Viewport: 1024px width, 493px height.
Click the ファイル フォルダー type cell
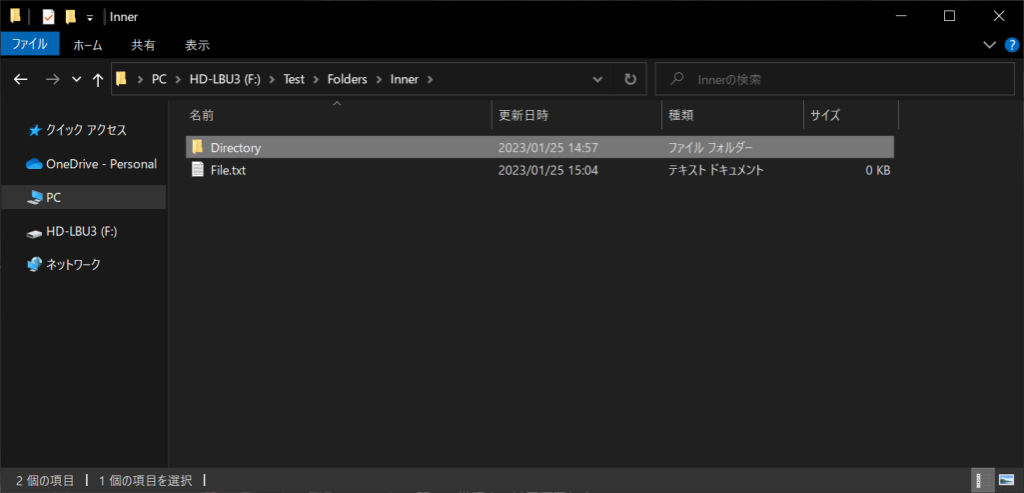pyautogui.click(x=711, y=148)
